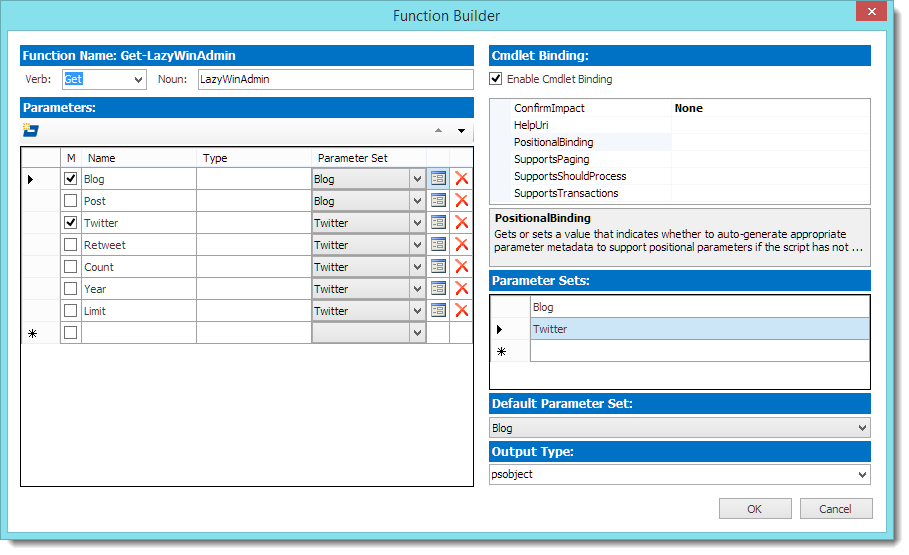The width and height of the screenshot is (909, 555).
Task: Open attributes editor for Blog parameter
Action: (x=438, y=179)
